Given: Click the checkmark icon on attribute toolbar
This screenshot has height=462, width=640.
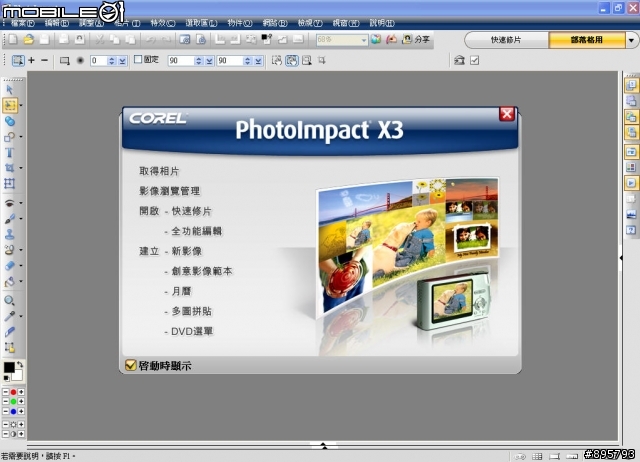Looking at the screenshot, I should (x=474, y=60).
